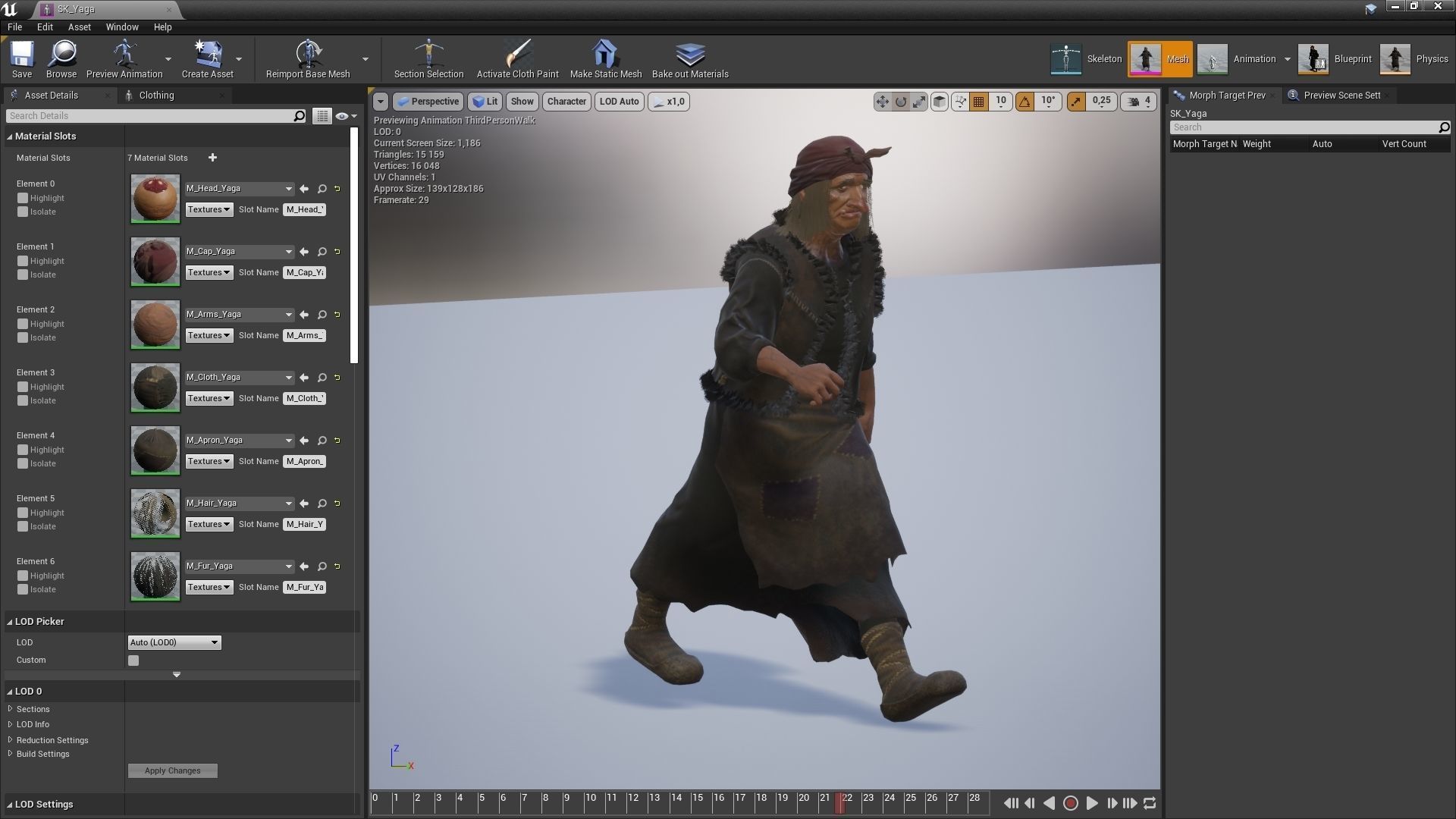Open the Asset menu
The height and width of the screenshot is (819, 1456).
point(79,27)
